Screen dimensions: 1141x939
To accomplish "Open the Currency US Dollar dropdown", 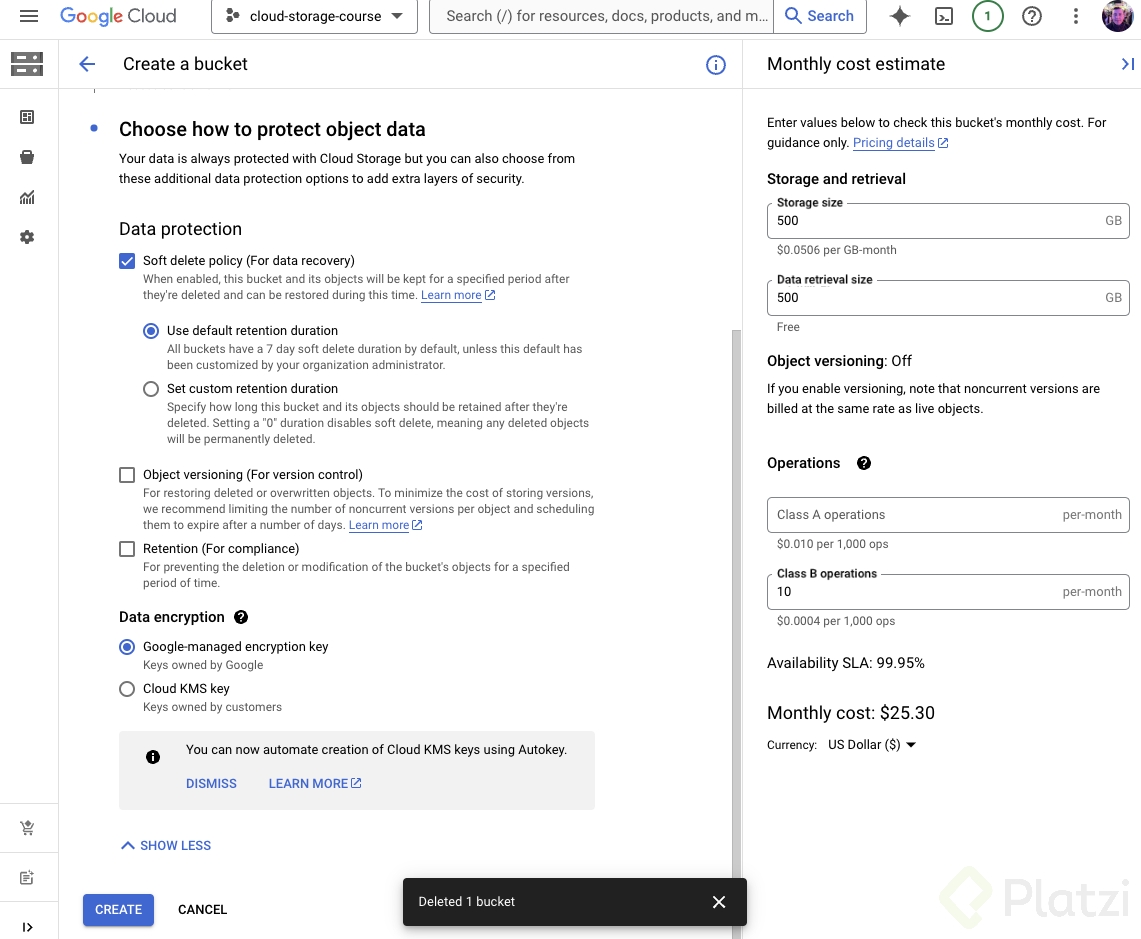I will (872, 745).
